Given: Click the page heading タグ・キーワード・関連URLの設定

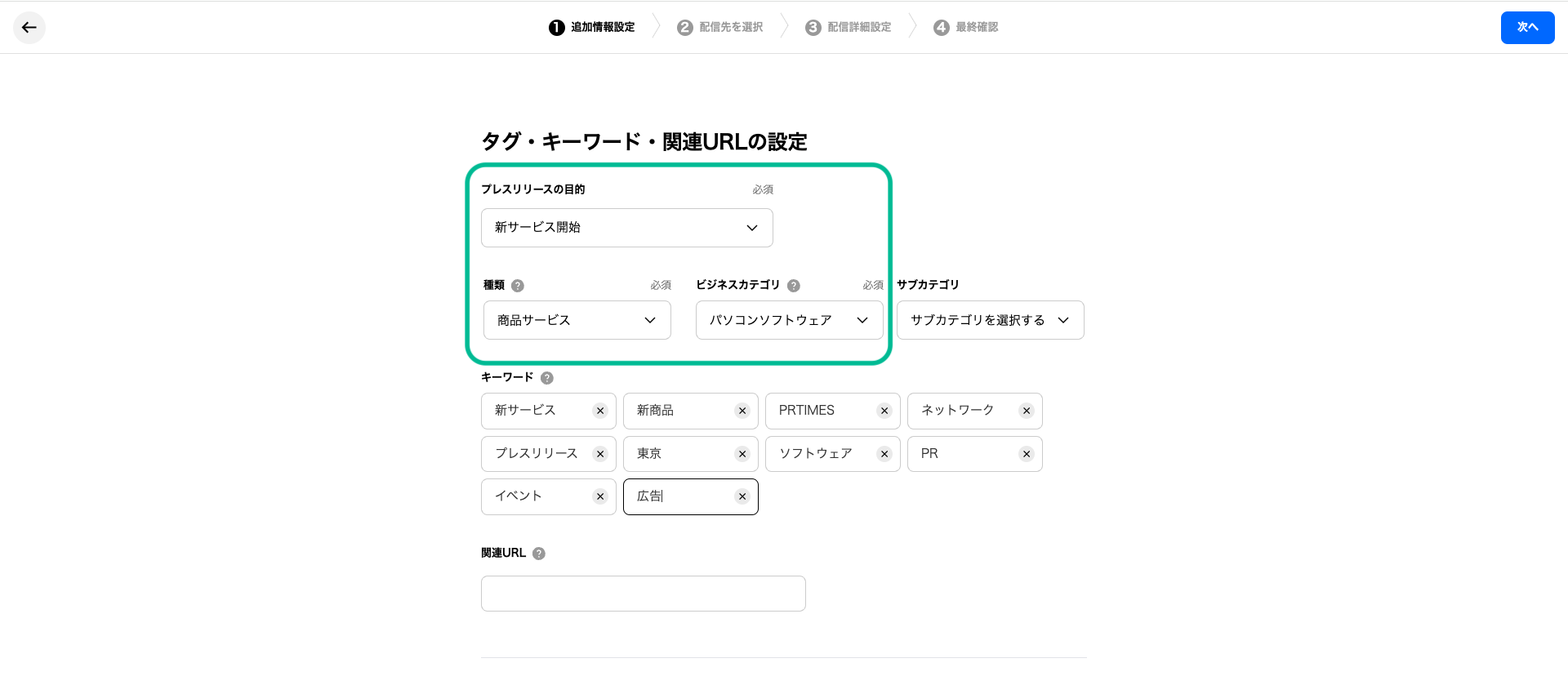Looking at the screenshot, I should tap(644, 142).
